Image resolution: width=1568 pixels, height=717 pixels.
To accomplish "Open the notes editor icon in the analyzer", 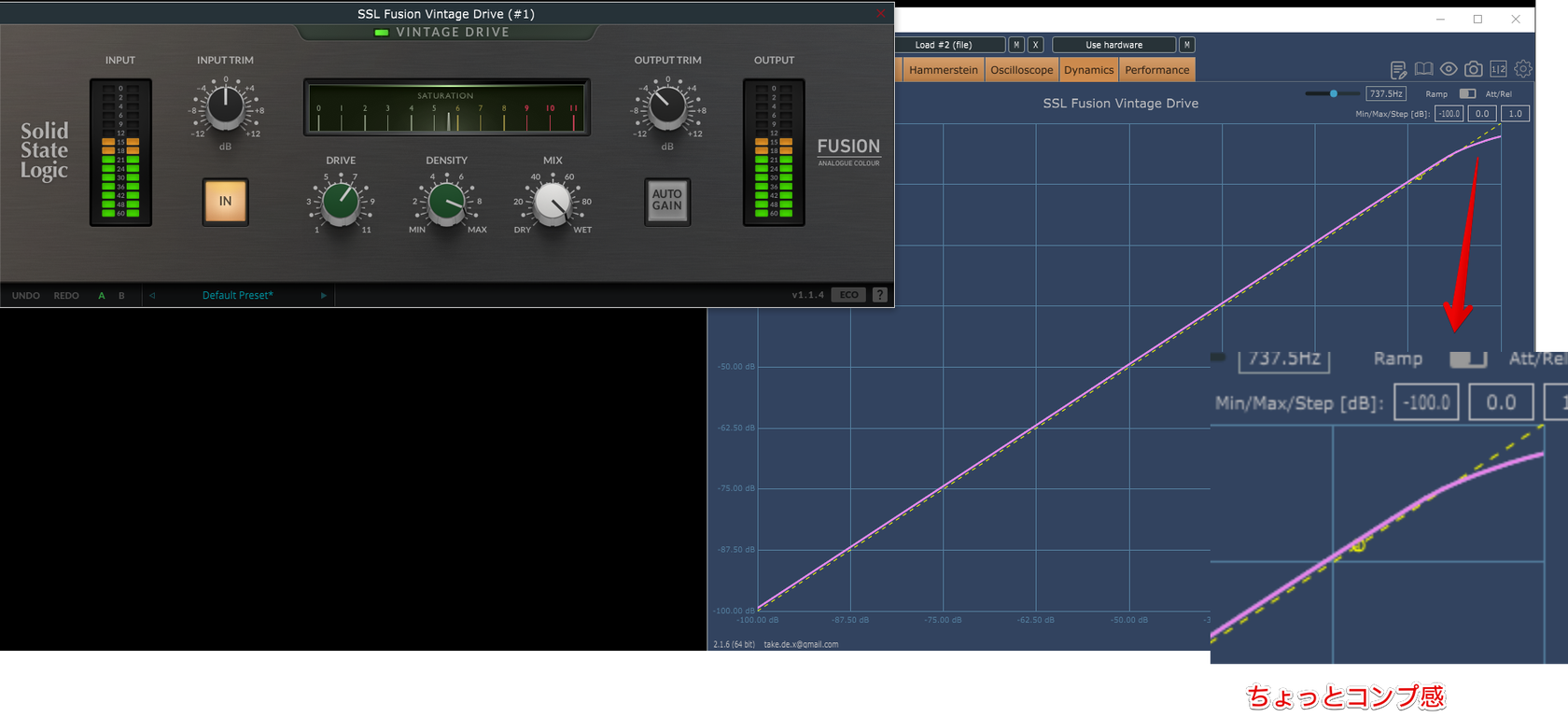I will 1398,69.
